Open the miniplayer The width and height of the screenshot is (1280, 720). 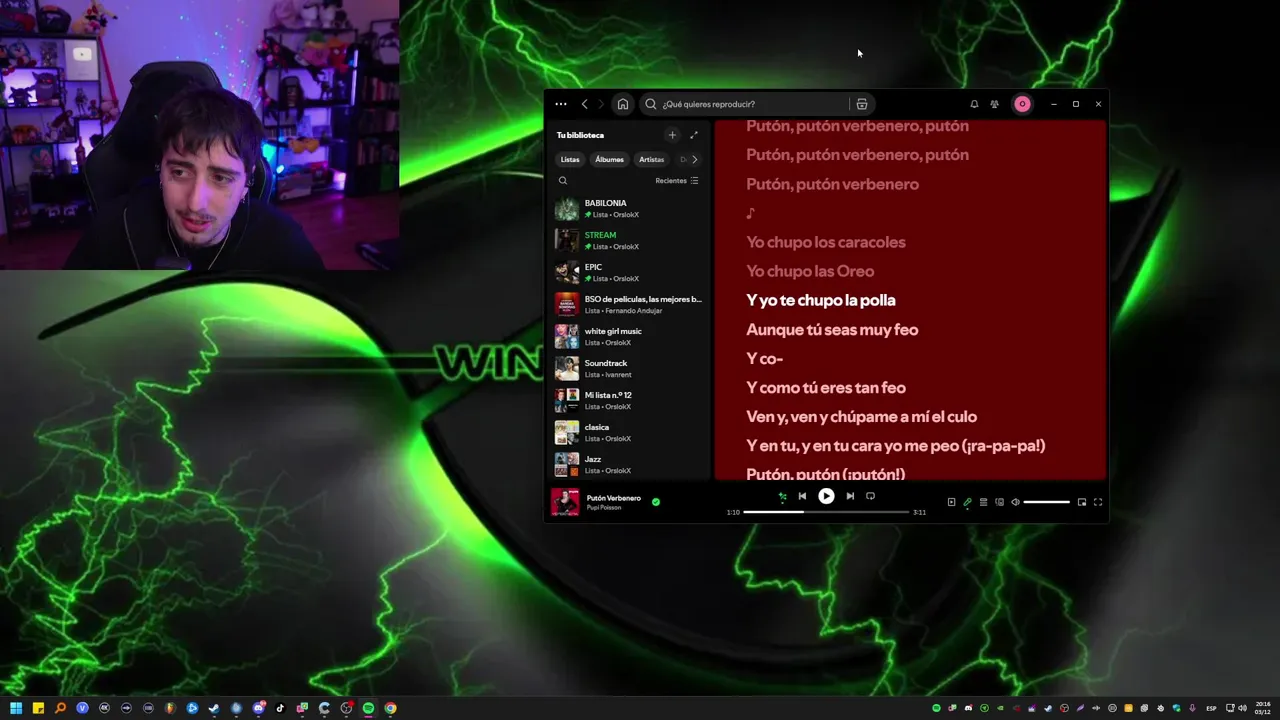coord(1082,502)
